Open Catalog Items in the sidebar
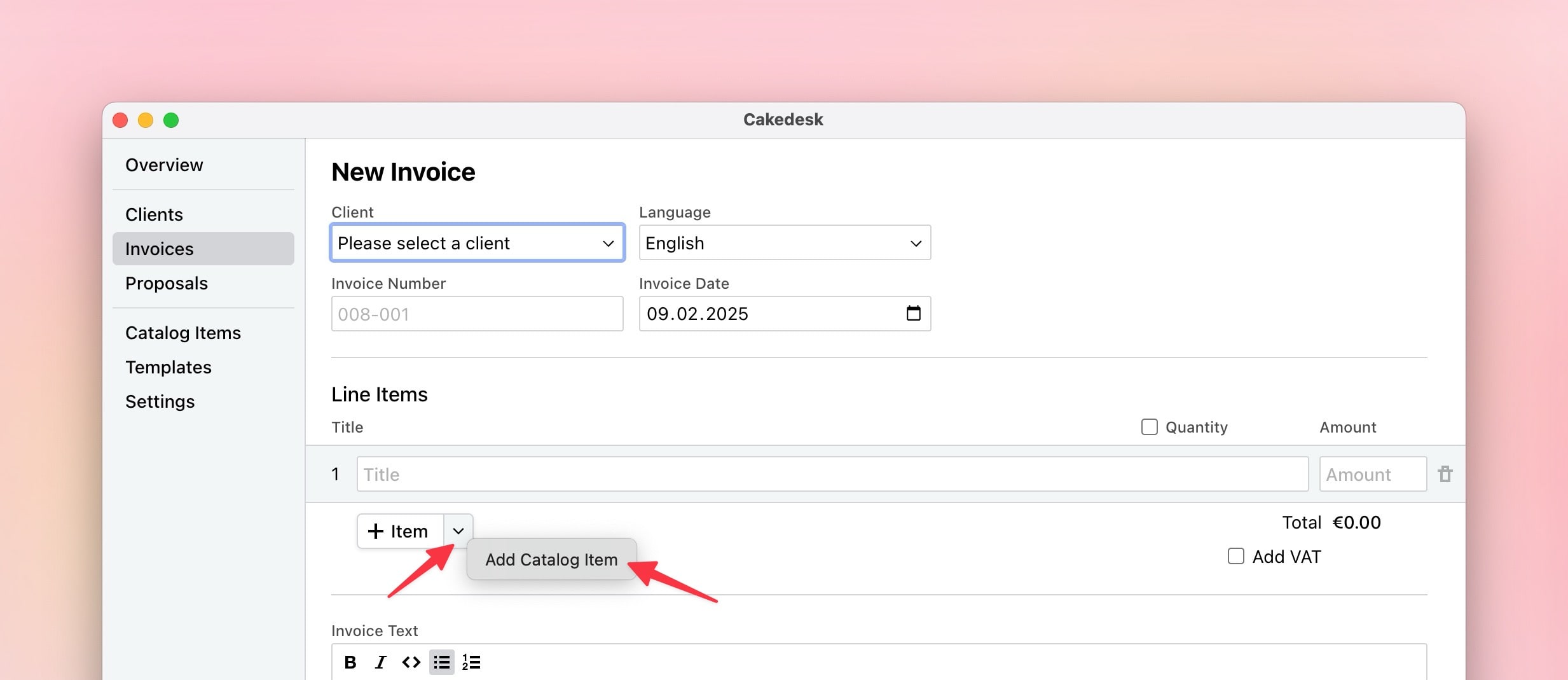This screenshot has width=1568, height=680. (x=183, y=333)
